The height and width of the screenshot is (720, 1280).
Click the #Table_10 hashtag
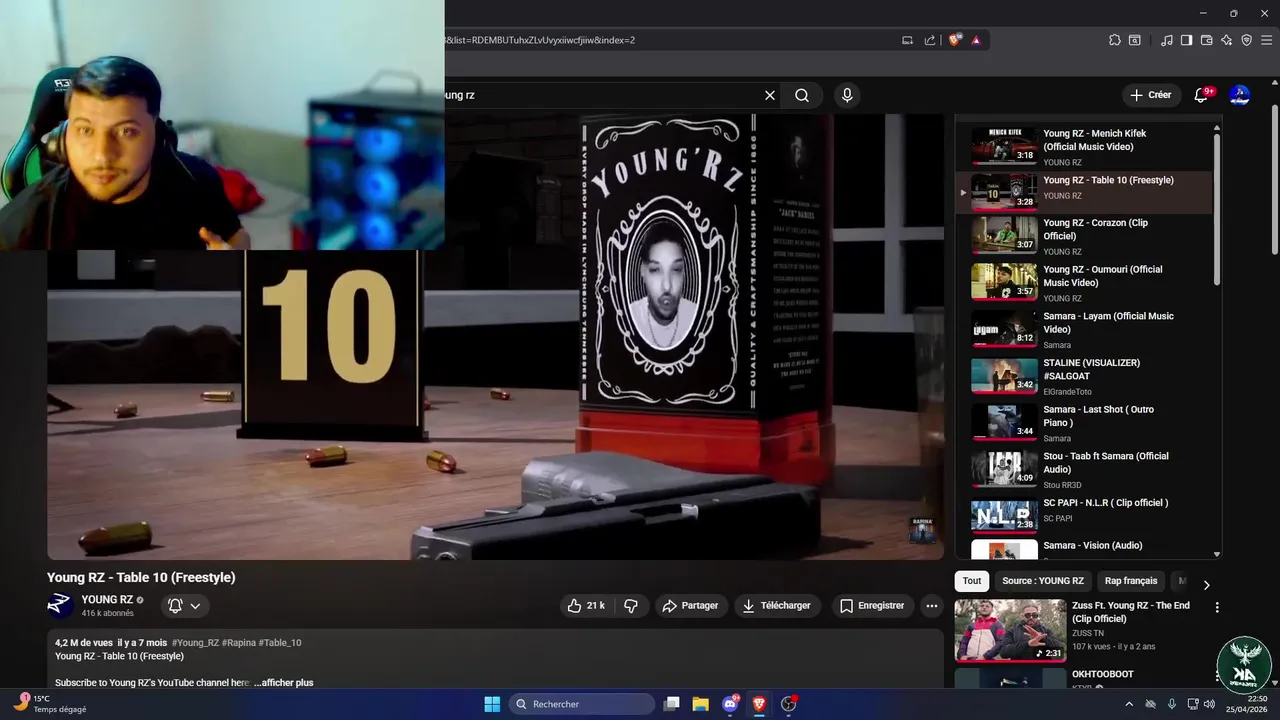point(280,643)
